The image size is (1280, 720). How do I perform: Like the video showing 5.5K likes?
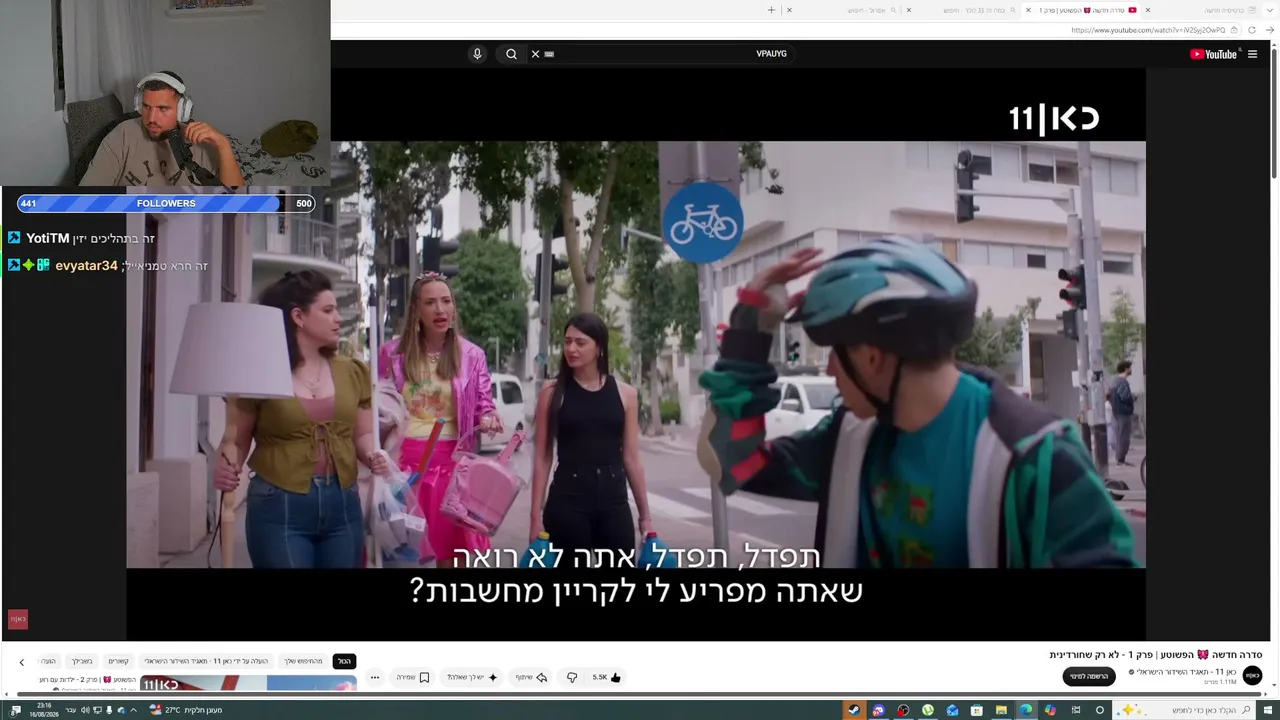click(x=607, y=677)
